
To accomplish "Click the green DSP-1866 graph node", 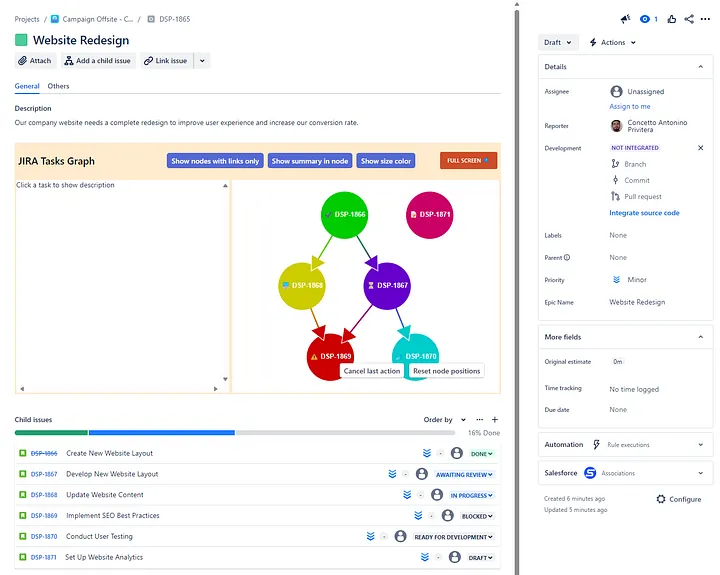I will pos(345,215).
